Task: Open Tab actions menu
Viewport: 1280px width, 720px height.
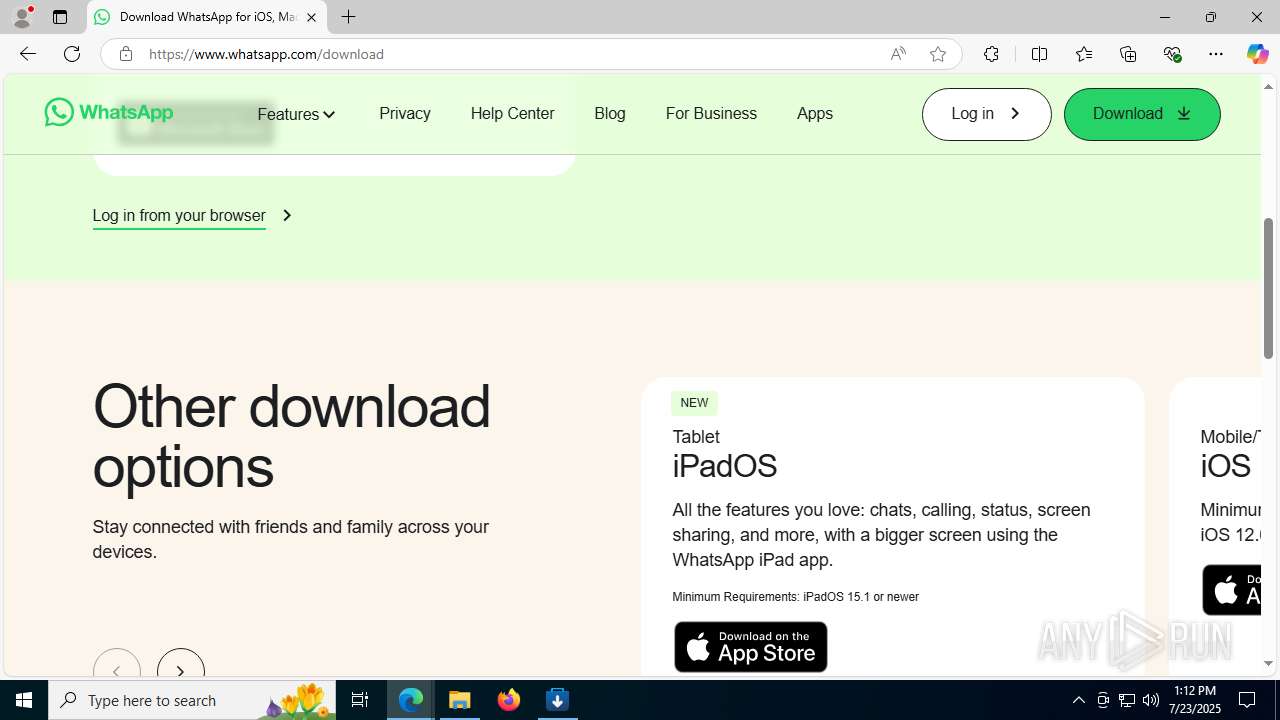Action: pyautogui.click(x=60, y=17)
